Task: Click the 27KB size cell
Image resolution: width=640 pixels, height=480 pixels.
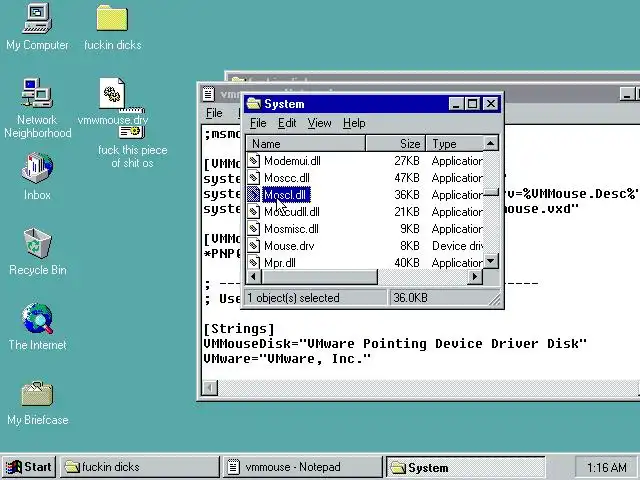Action: [407, 161]
